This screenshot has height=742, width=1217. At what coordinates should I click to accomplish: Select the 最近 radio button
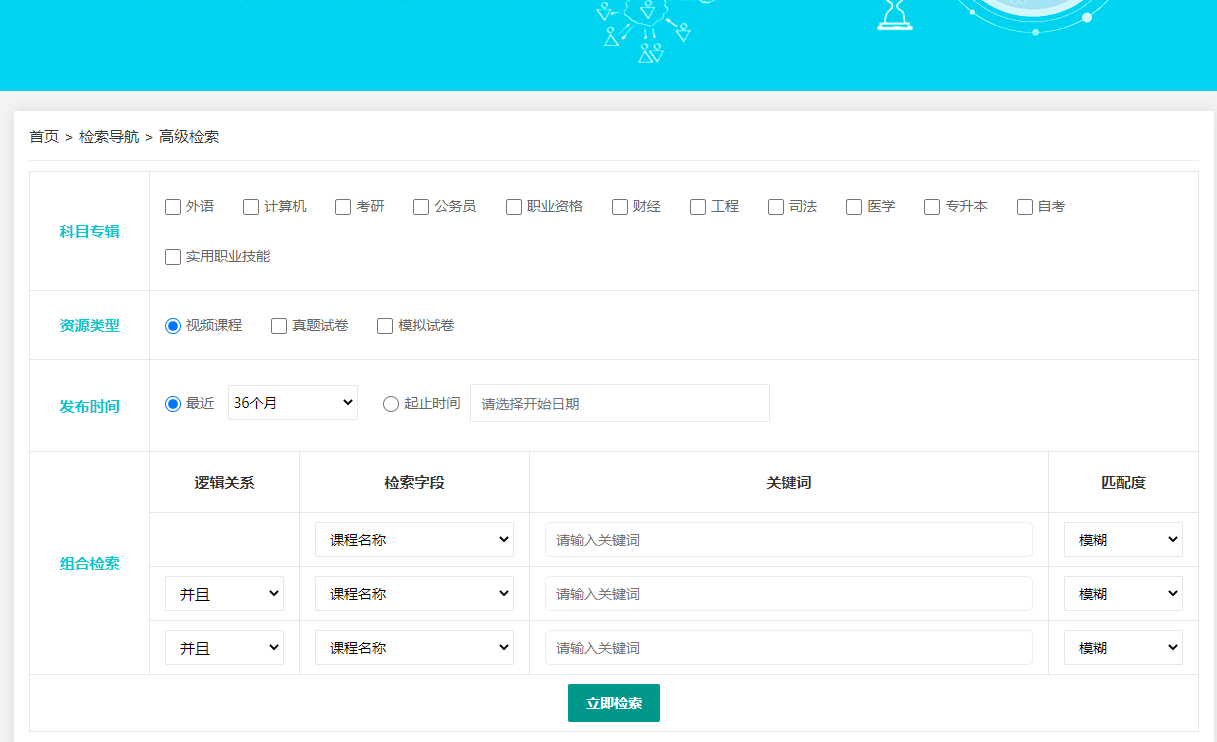pyautogui.click(x=173, y=404)
